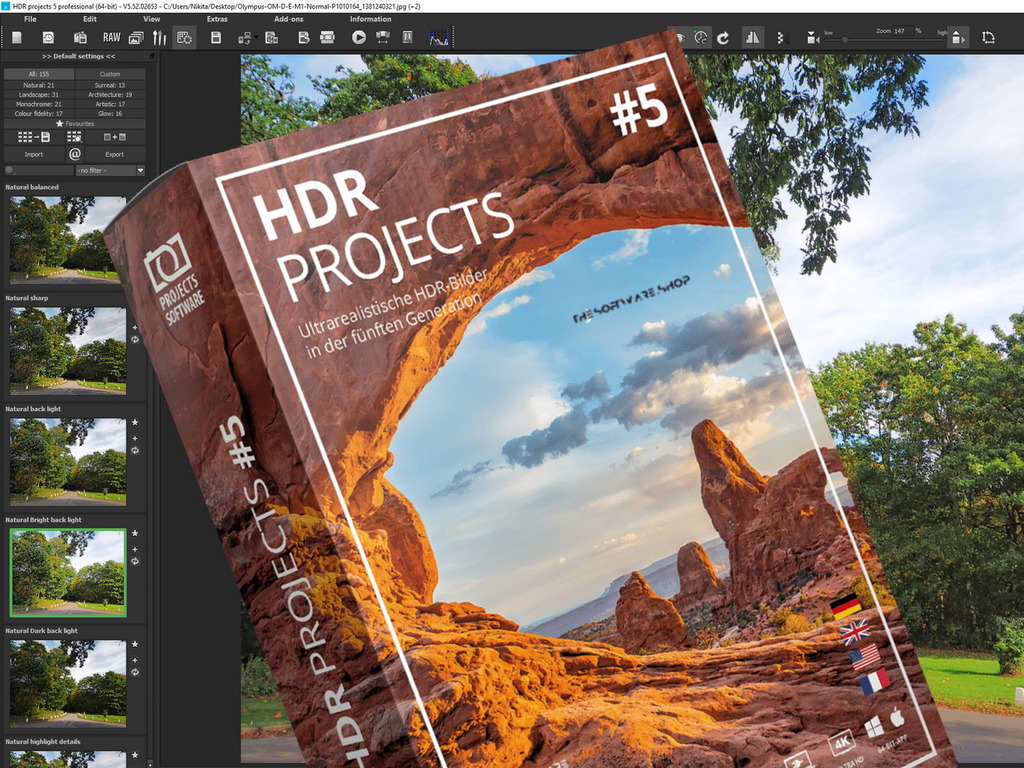Click the Default settings header button
The height and width of the screenshot is (768, 1024).
78,56
